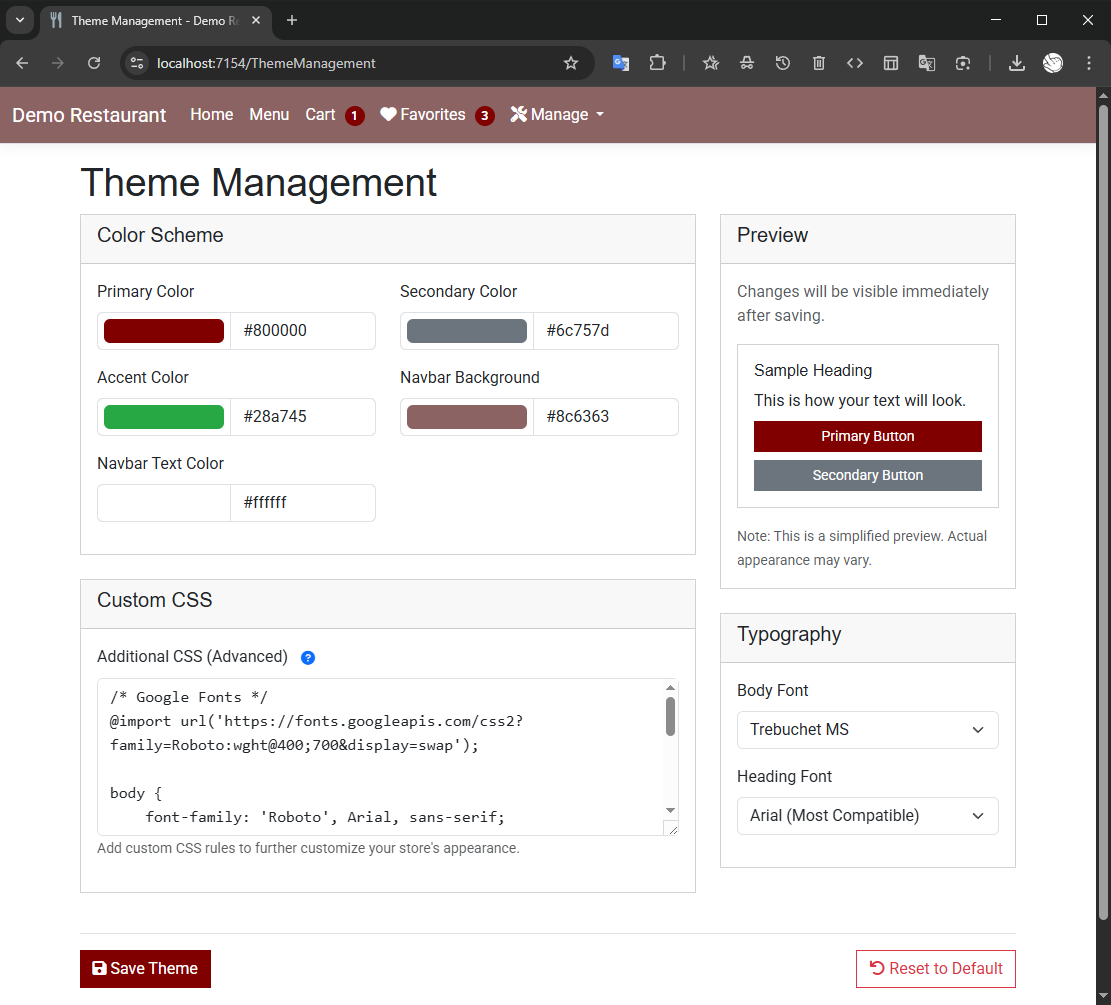Click the Secondary Button in preview
The height and width of the screenshot is (1005, 1111).
point(867,476)
